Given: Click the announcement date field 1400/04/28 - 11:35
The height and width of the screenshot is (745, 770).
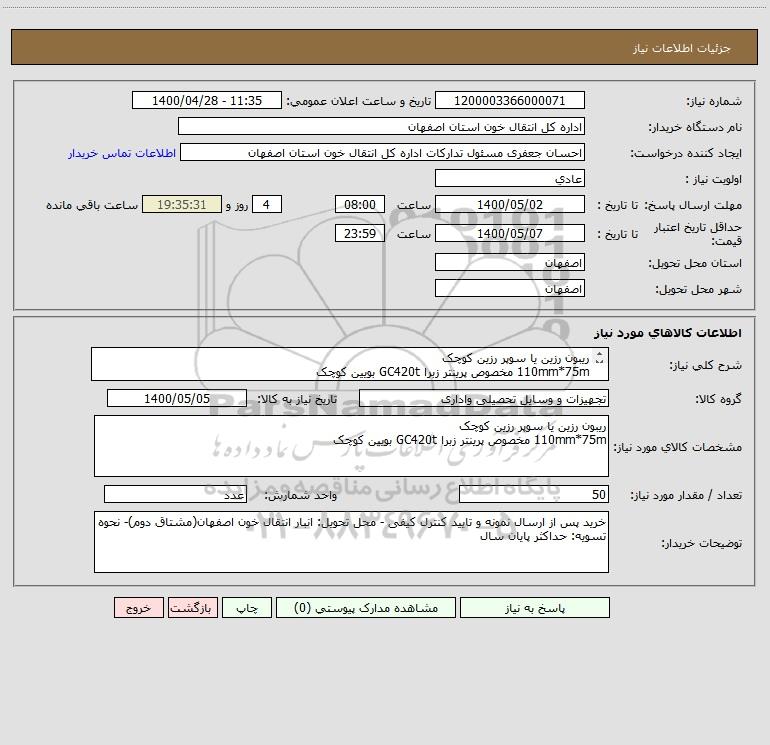Looking at the screenshot, I should pos(207,100).
